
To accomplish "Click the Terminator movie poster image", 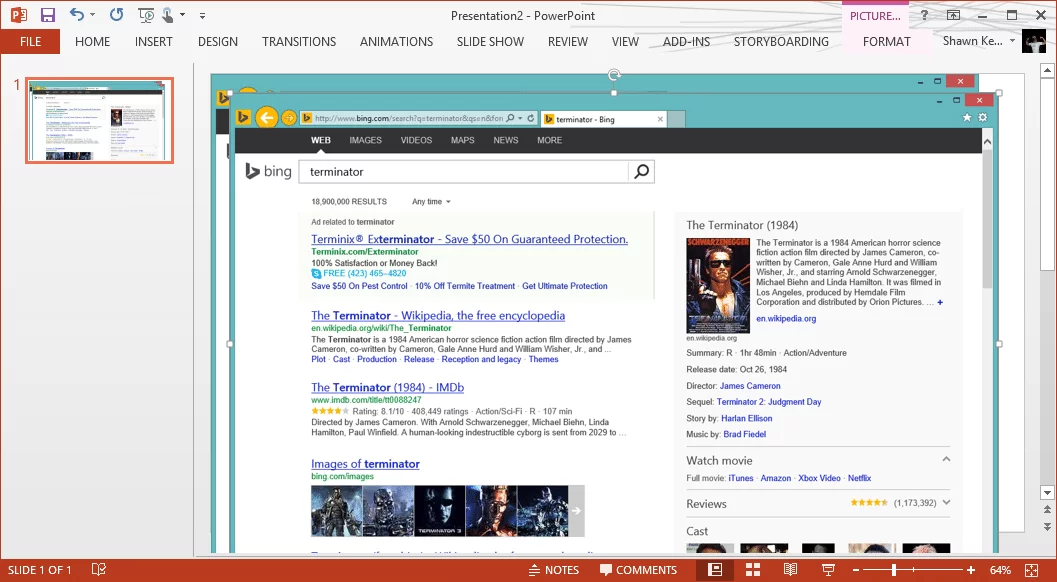I will (718, 285).
